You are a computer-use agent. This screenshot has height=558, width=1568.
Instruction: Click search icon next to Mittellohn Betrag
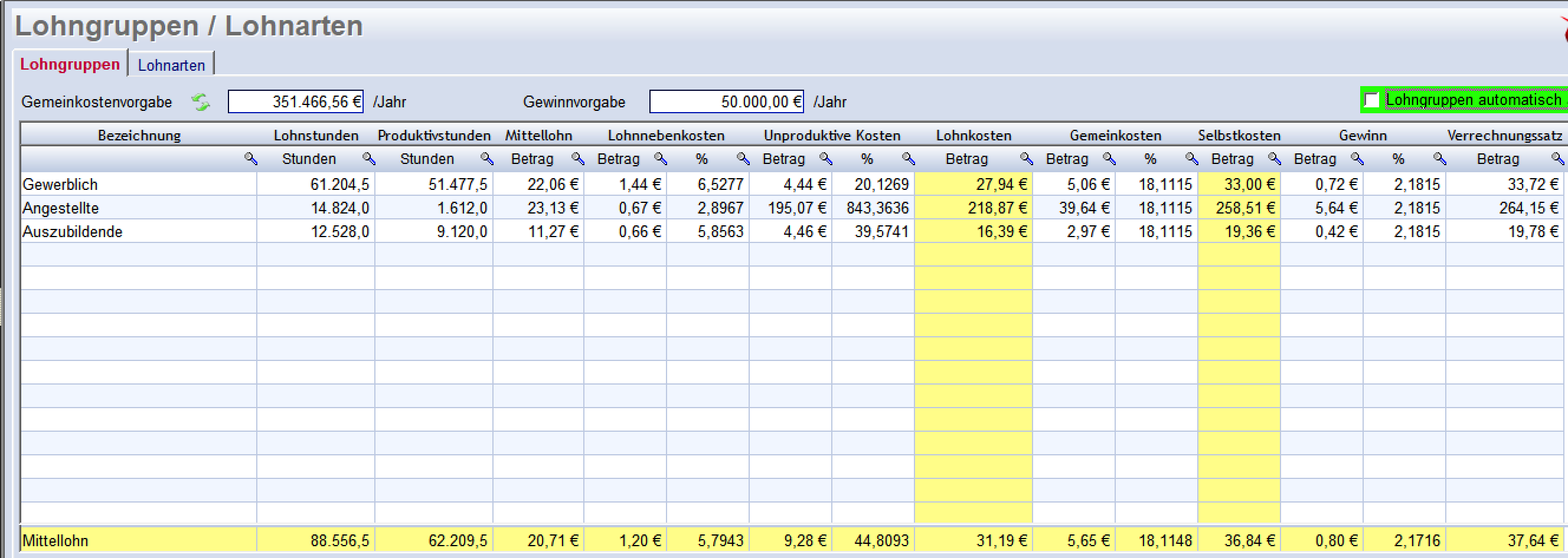577,159
